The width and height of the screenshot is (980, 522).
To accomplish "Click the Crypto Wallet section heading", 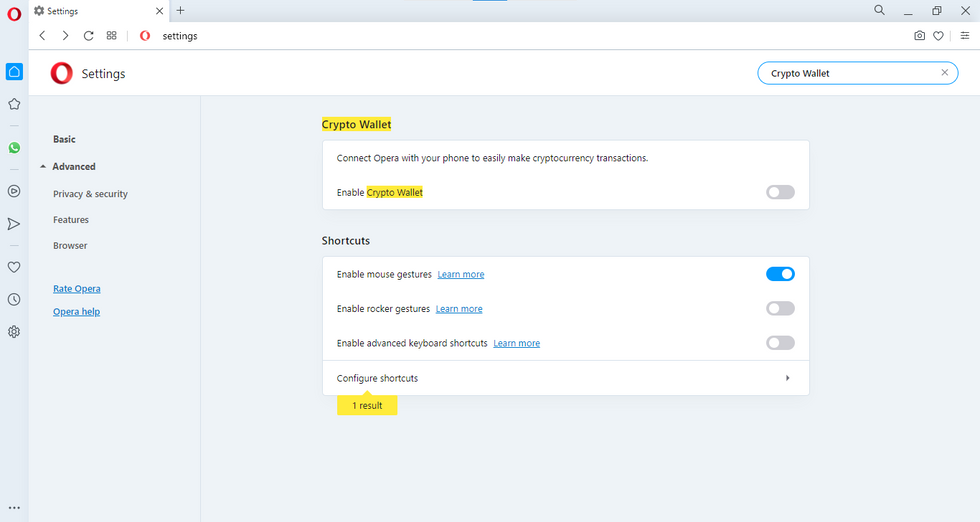I will click(x=356, y=124).
